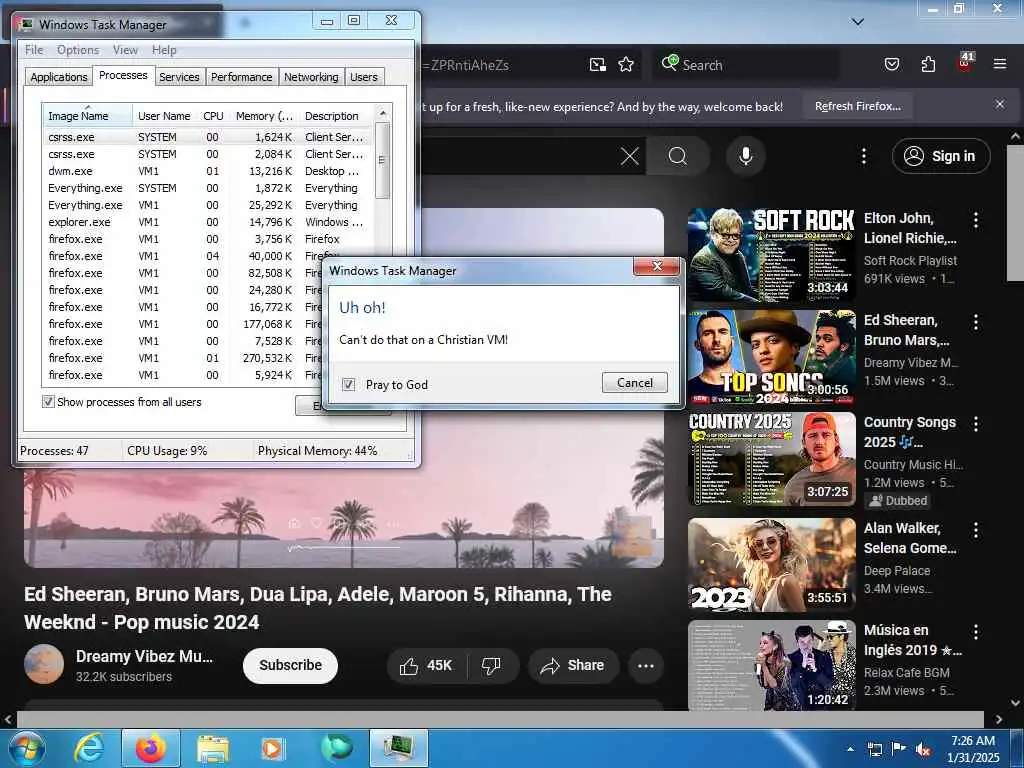
Task: Switch to the Performance tab
Action: 242,77
